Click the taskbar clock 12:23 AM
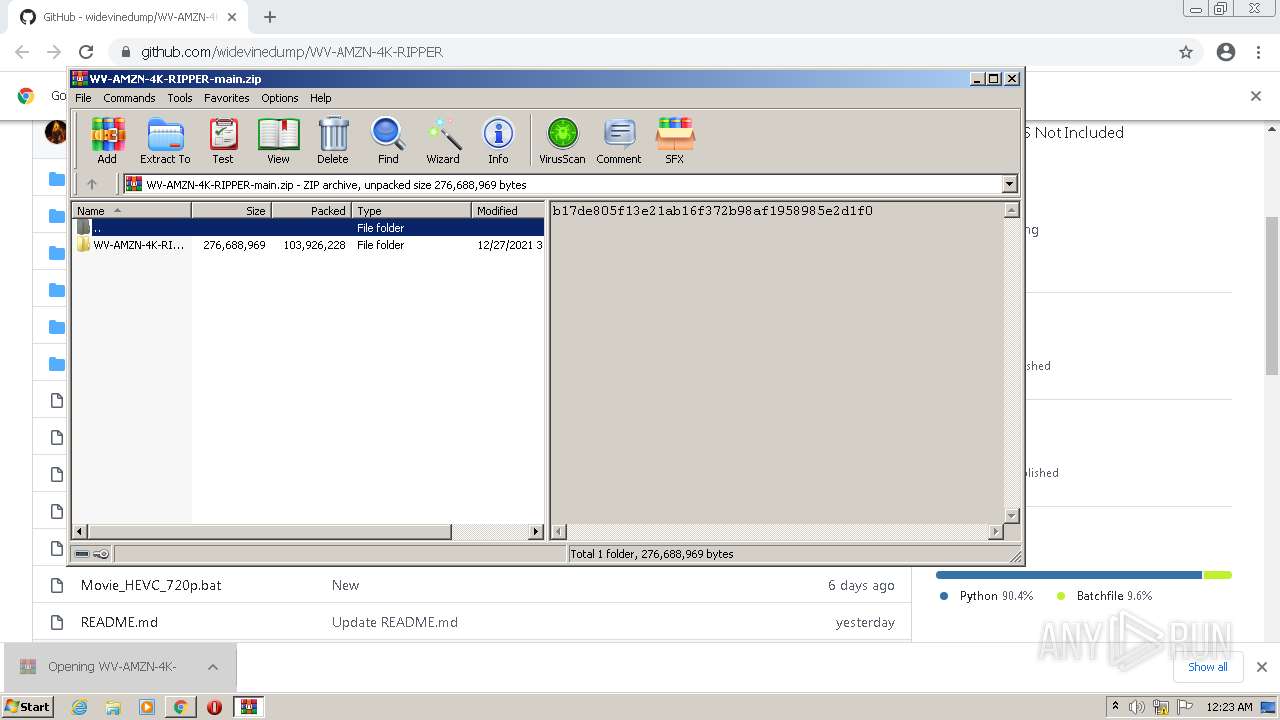The image size is (1280, 720). click(1229, 707)
